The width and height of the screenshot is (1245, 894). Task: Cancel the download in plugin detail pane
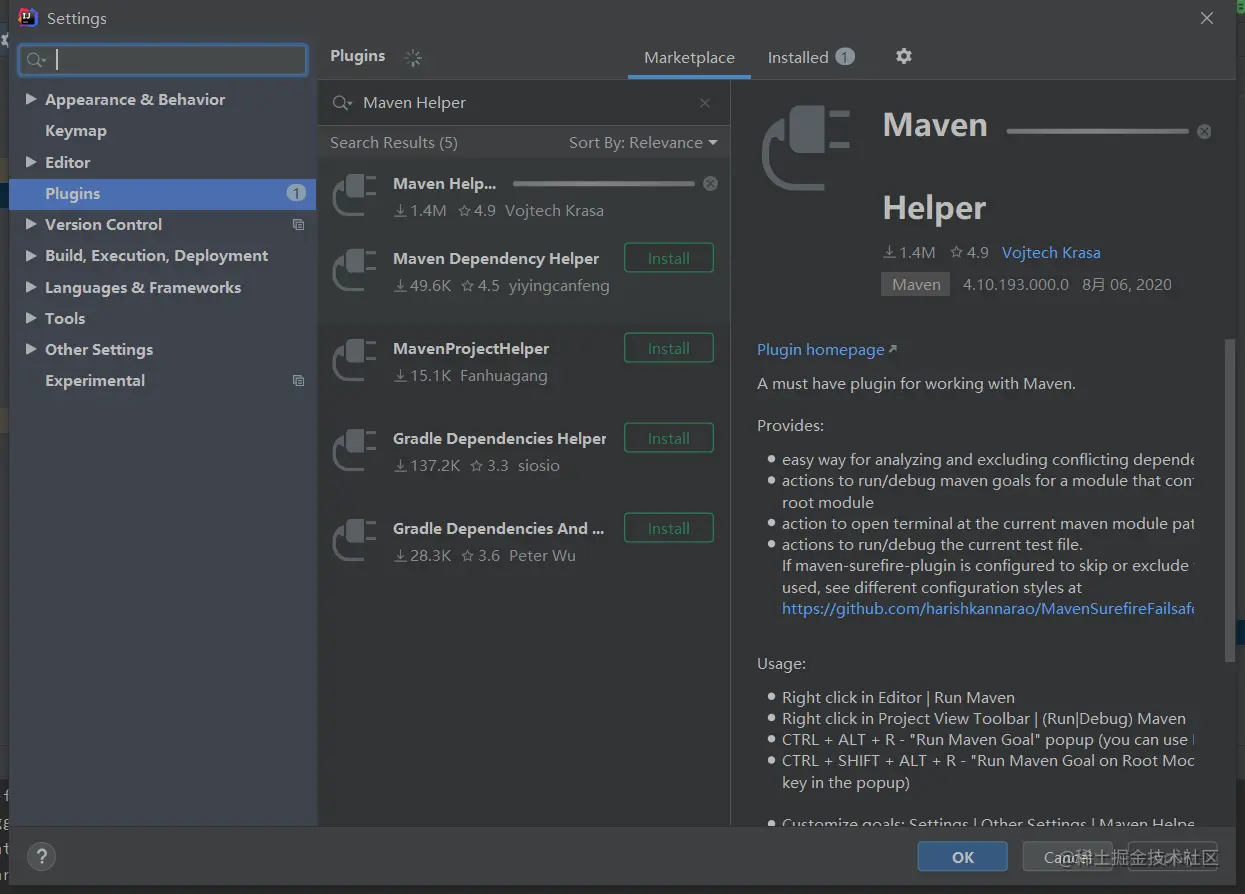tap(1204, 131)
